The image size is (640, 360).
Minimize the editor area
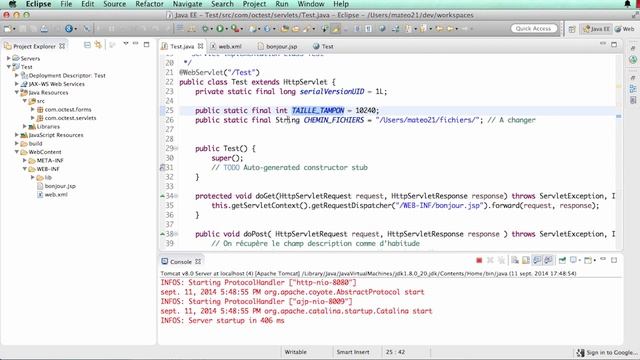coord(603,43)
